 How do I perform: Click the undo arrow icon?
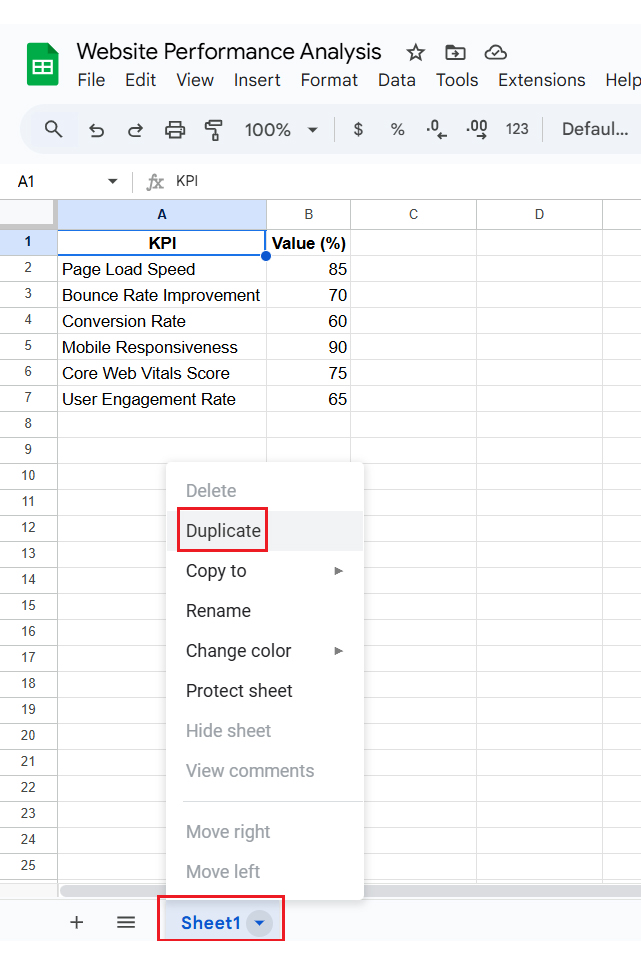coord(96,130)
